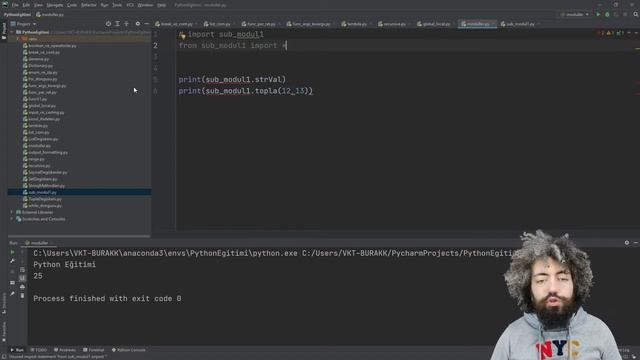Click the pin tab icon in Run panel
The image size is (640, 360).
click(x=12, y=293)
